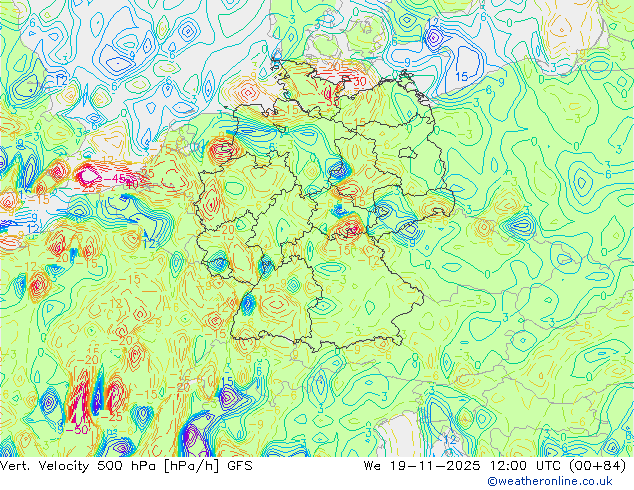634x490 pixels.
Task: Click the '-50' contour label on the map
Action: (76, 429)
